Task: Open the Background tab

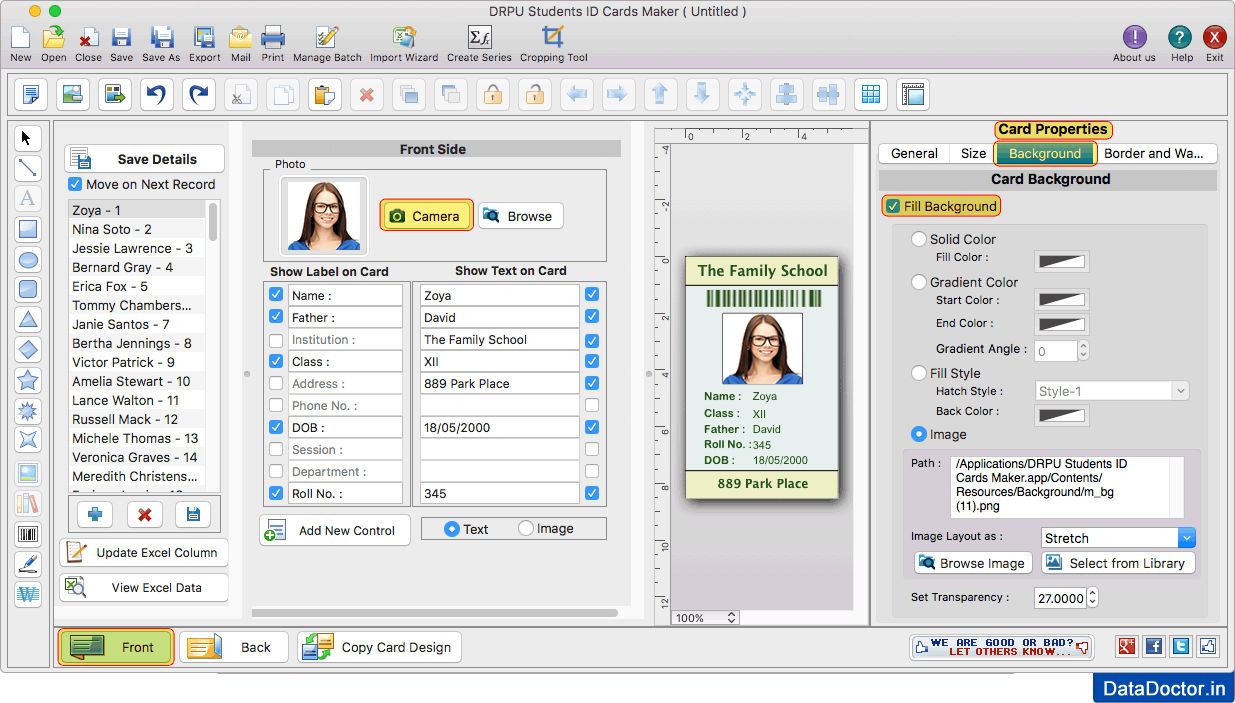Action: pos(1045,154)
